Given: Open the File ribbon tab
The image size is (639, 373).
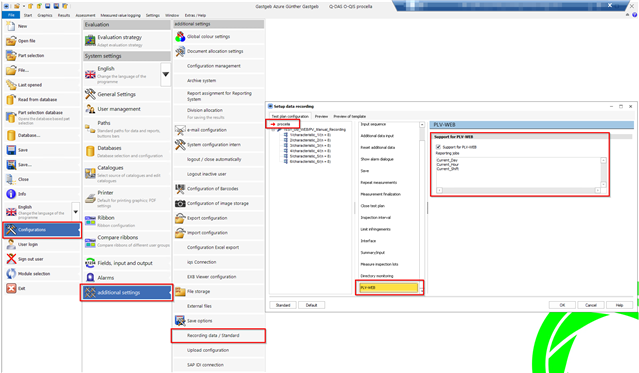Looking at the screenshot, I should (x=11, y=15).
